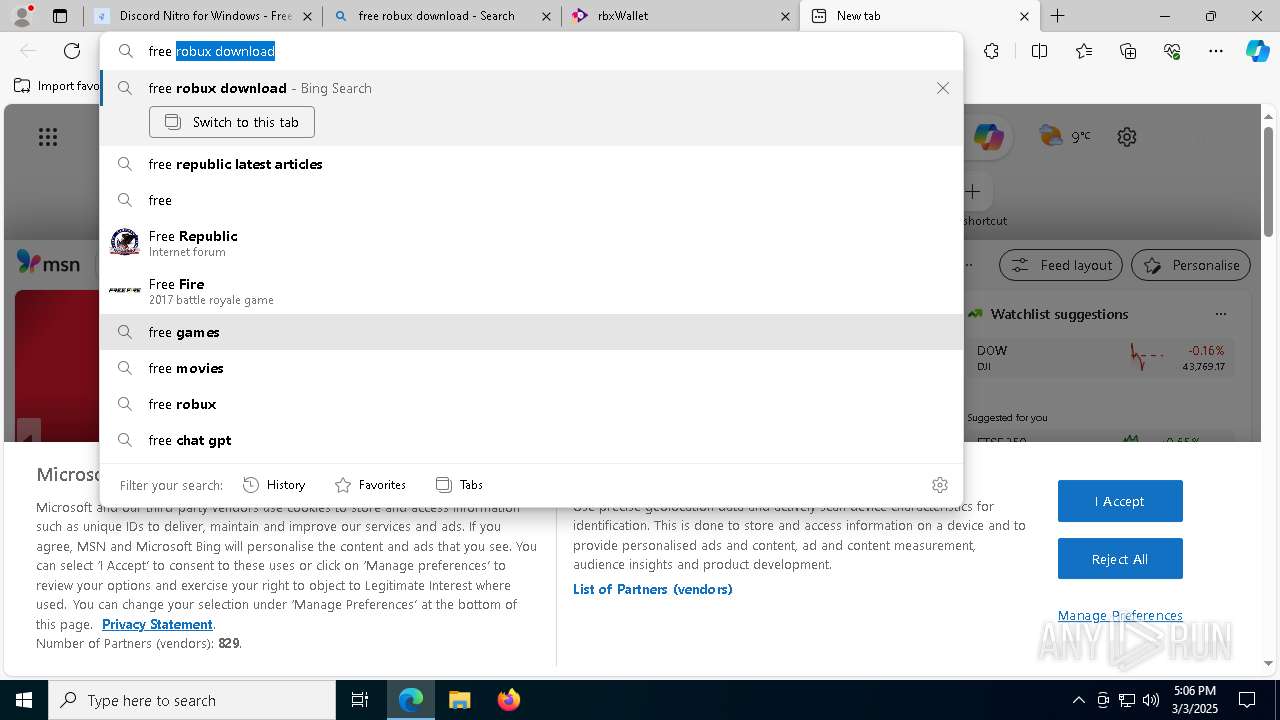
Task: Close the Discord Nitro for Windows tab
Action: tap(308, 16)
